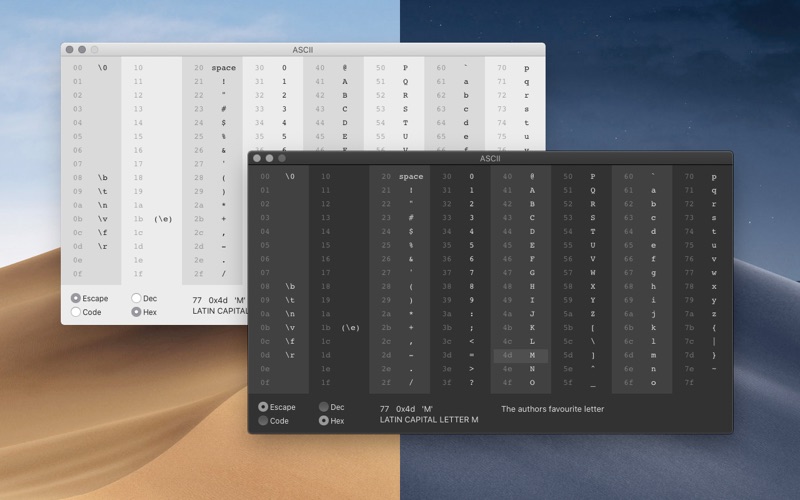
Task: Click the 0d \r row in dark window
Action: pyautogui.click(x=278, y=355)
